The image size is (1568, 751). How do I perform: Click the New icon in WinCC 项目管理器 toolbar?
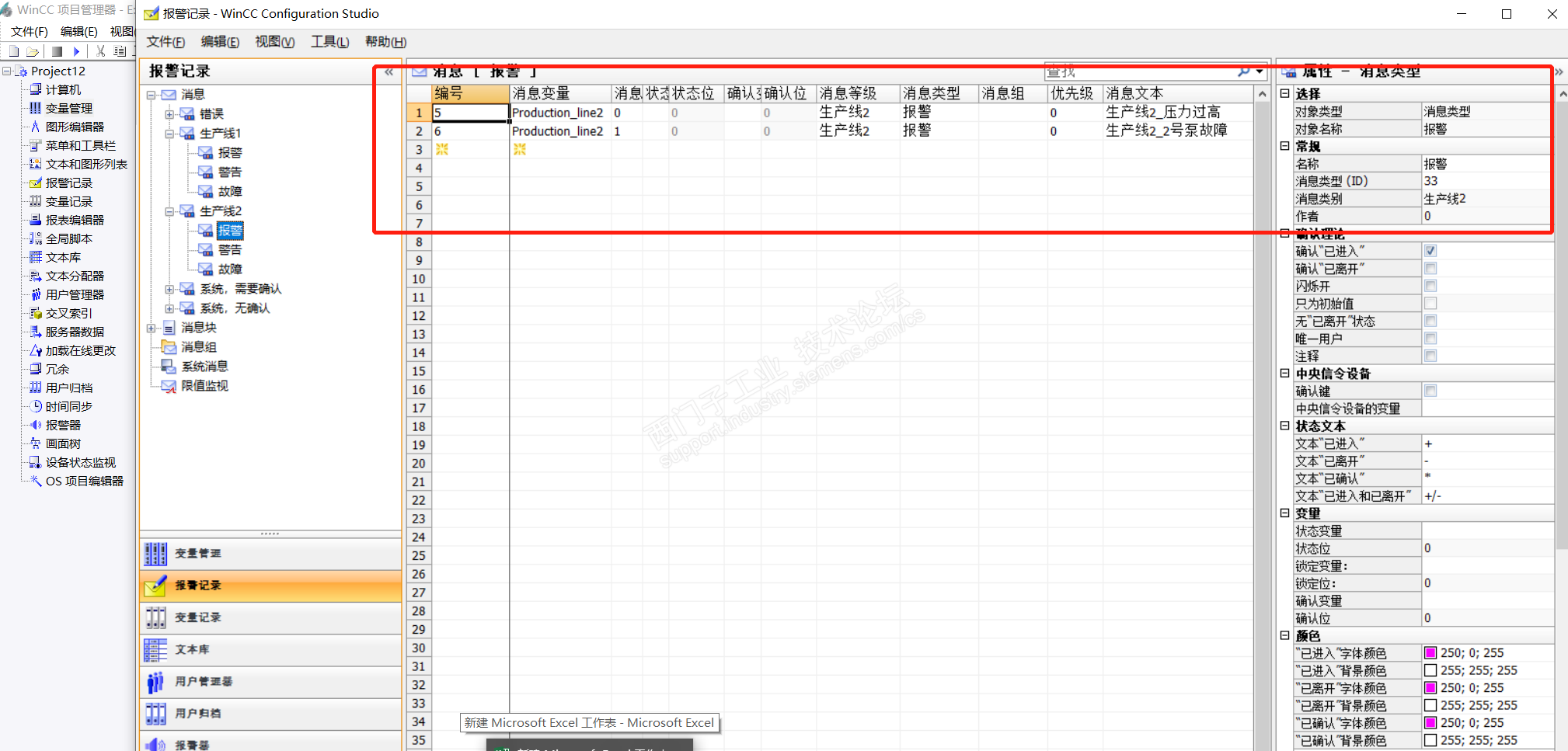(14, 51)
